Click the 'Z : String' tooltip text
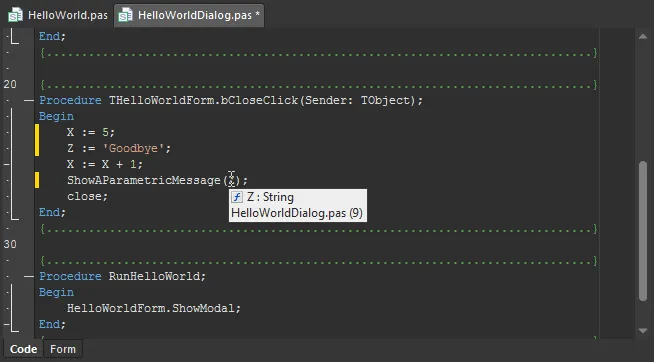Image resolution: width=654 pixels, height=362 pixels. point(270,197)
